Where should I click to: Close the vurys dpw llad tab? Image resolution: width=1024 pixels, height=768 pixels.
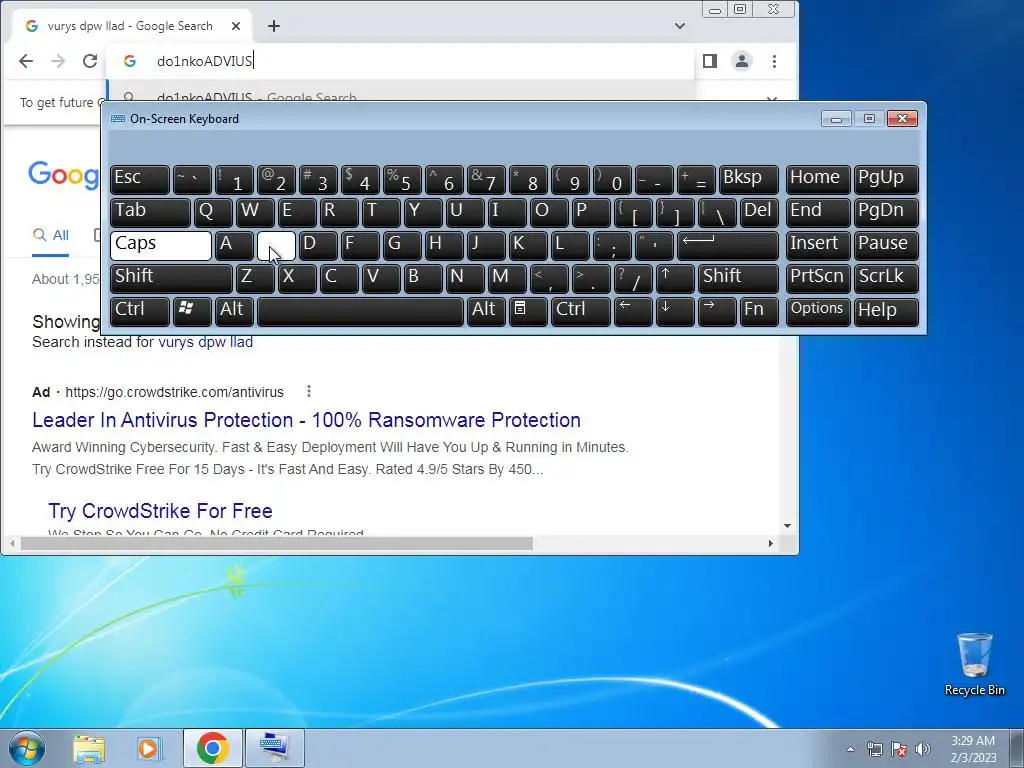236,26
